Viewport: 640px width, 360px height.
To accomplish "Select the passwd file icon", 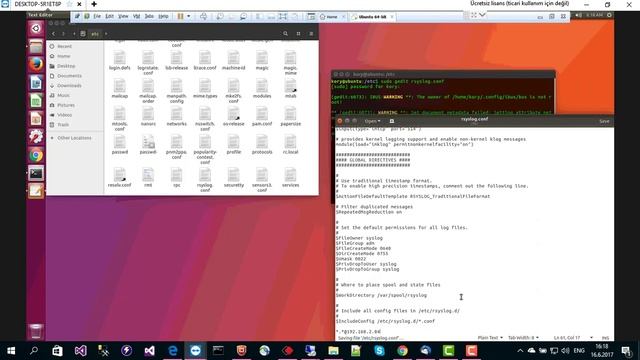I will pyautogui.click(x=120, y=144).
